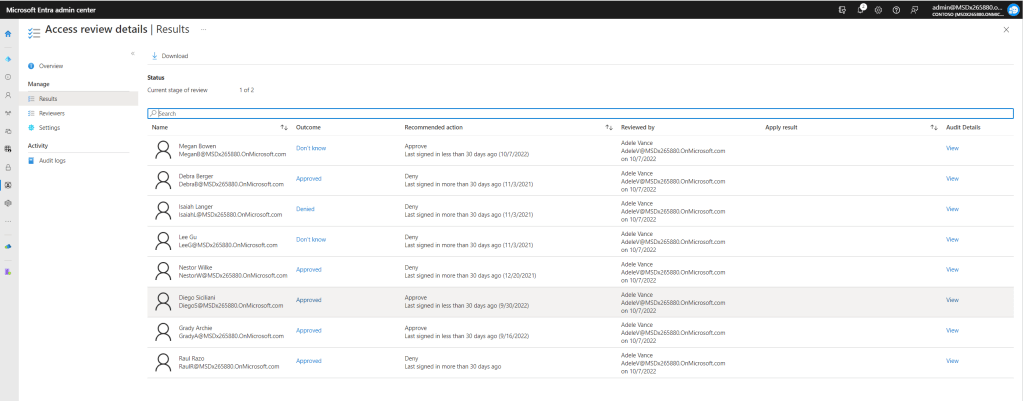Open Audit logs under Activity

click(52, 160)
